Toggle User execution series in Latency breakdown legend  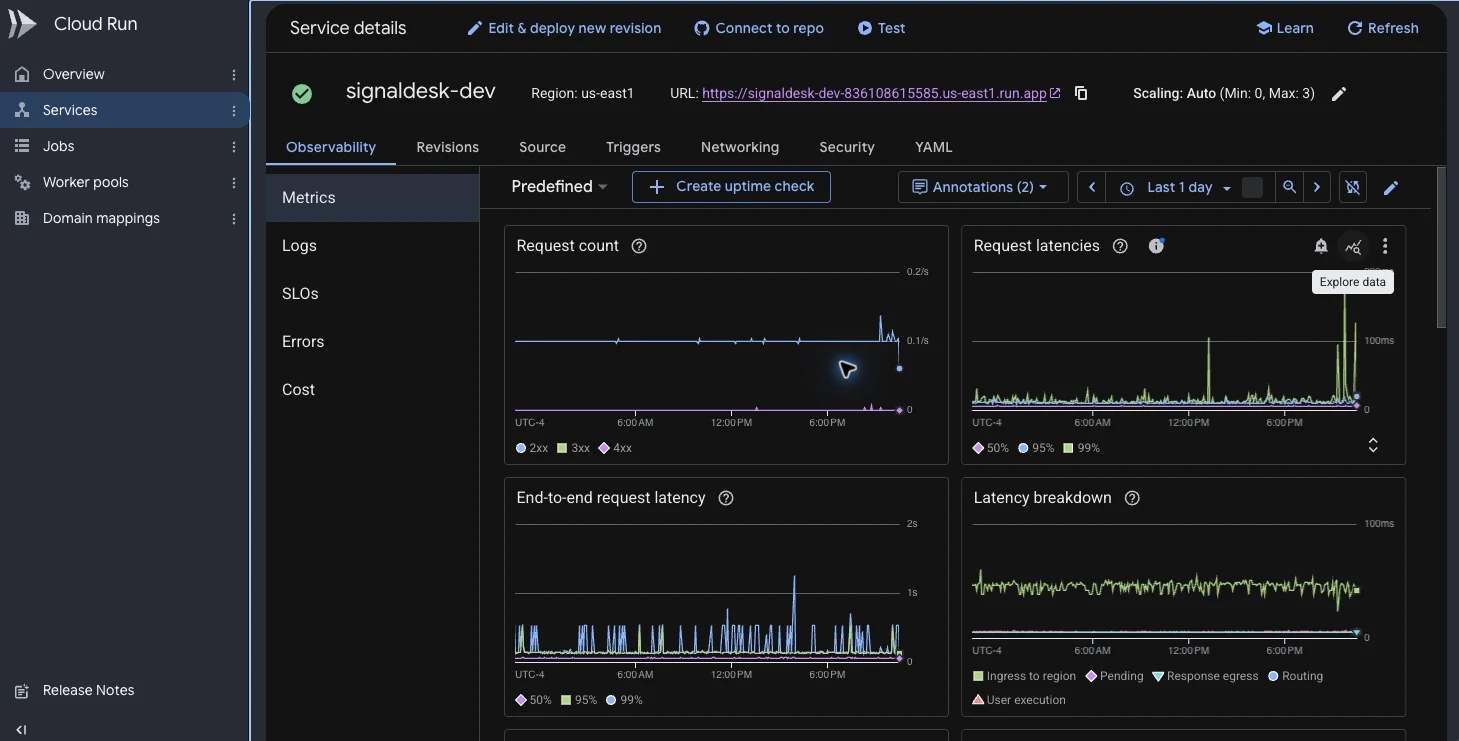point(1019,700)
